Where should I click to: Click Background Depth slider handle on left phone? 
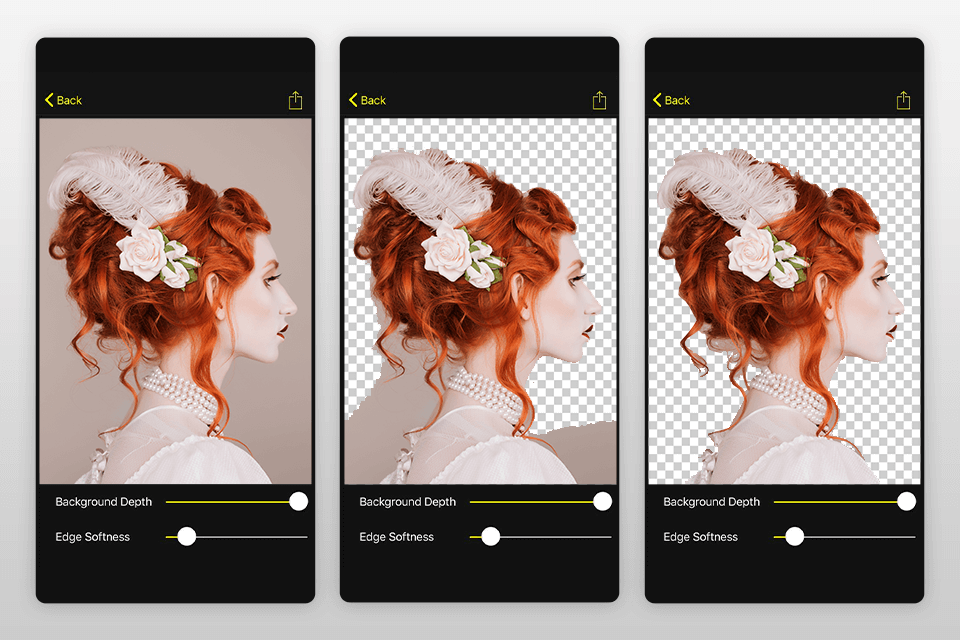[298, 502]
